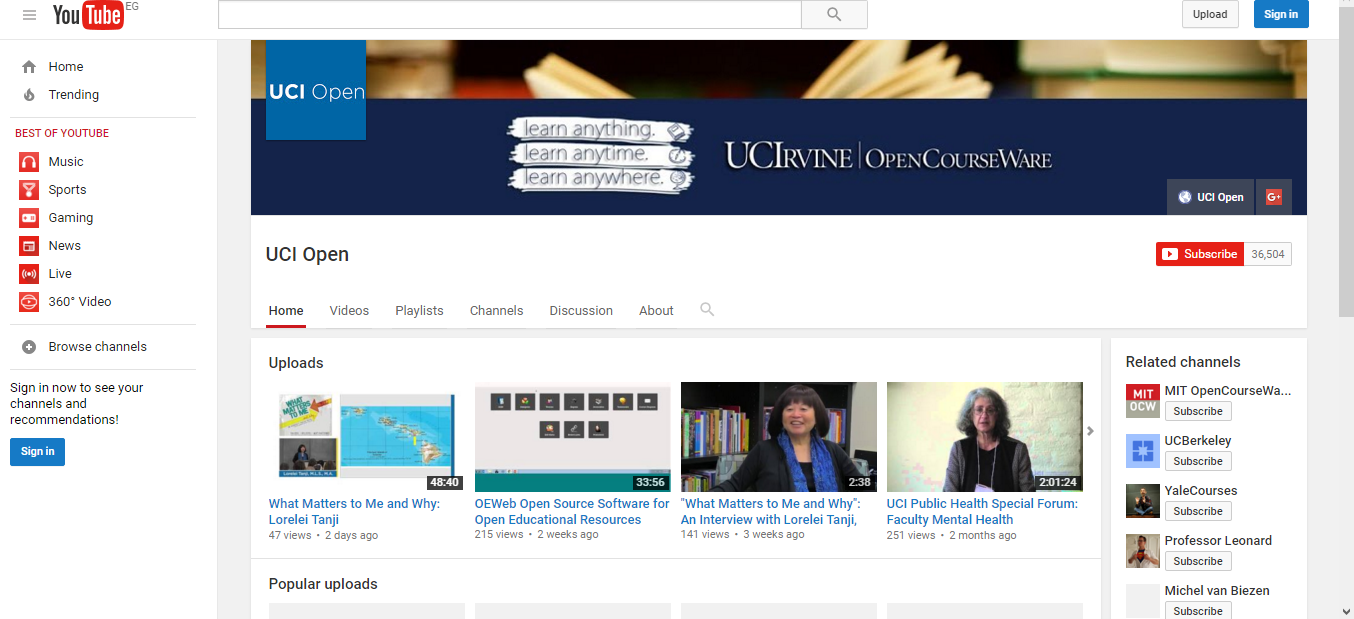Click the Uploads section heading
The width and height of the screenshot is (1354, 619).
(296, 363)
